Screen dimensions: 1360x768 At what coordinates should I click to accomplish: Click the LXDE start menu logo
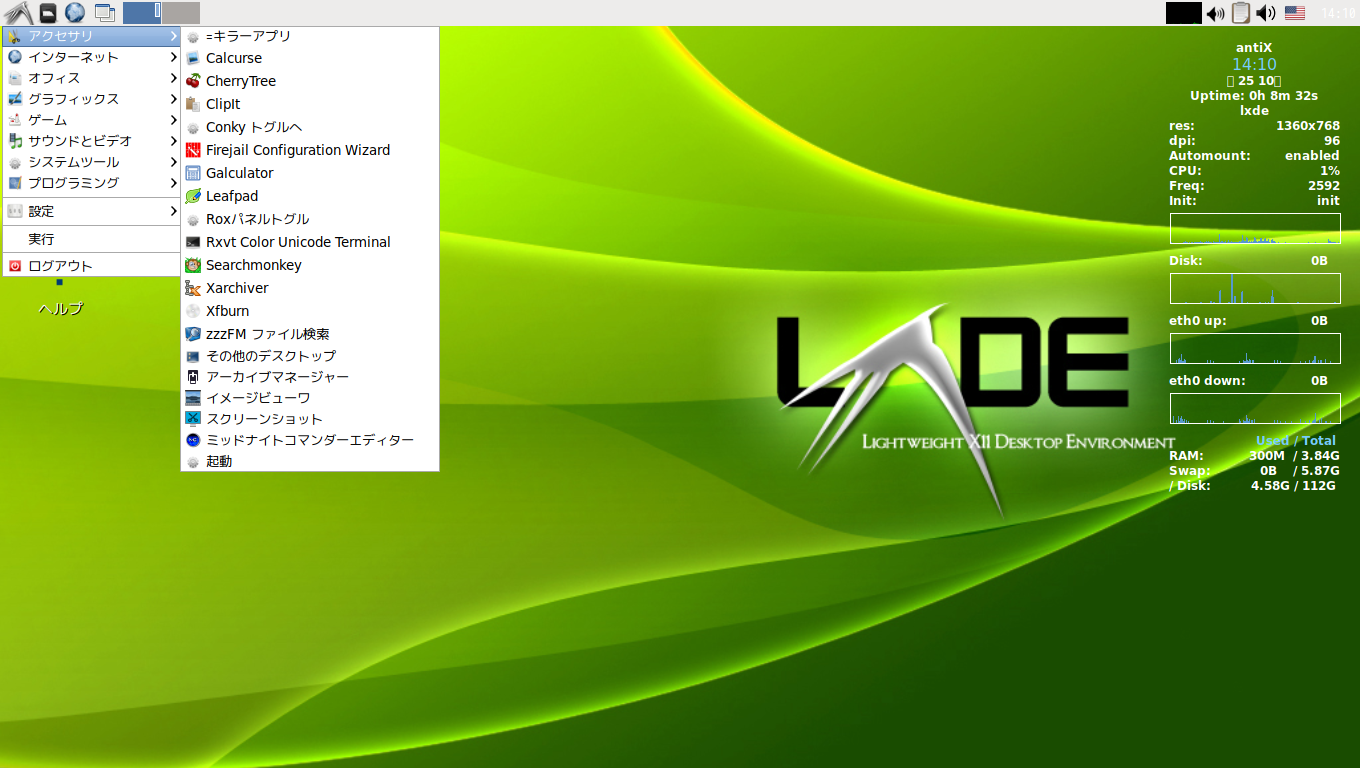18,13
